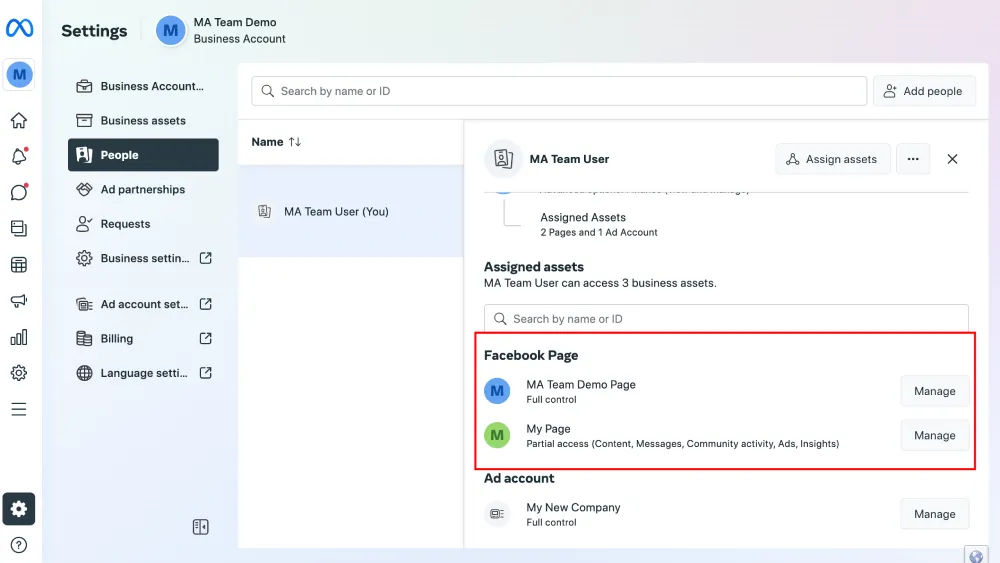1000x563 pixels.
Task: Click the top people search field
Action: click(x=558, y=91)
